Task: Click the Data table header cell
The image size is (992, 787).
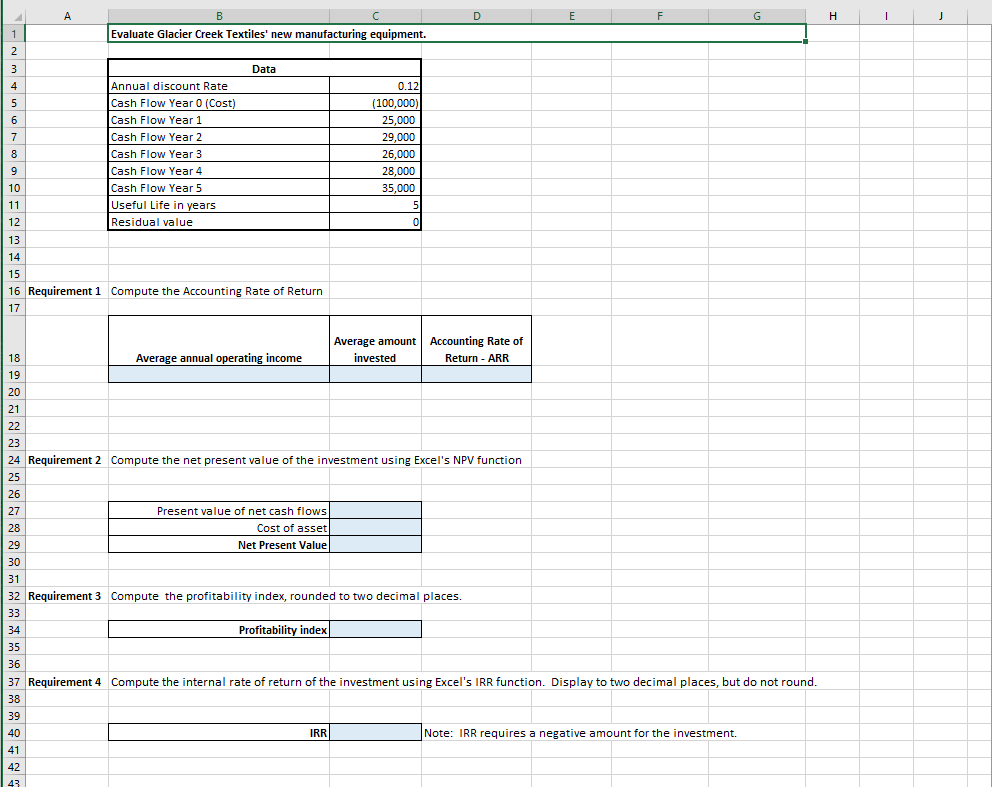Action: [264, 68]
